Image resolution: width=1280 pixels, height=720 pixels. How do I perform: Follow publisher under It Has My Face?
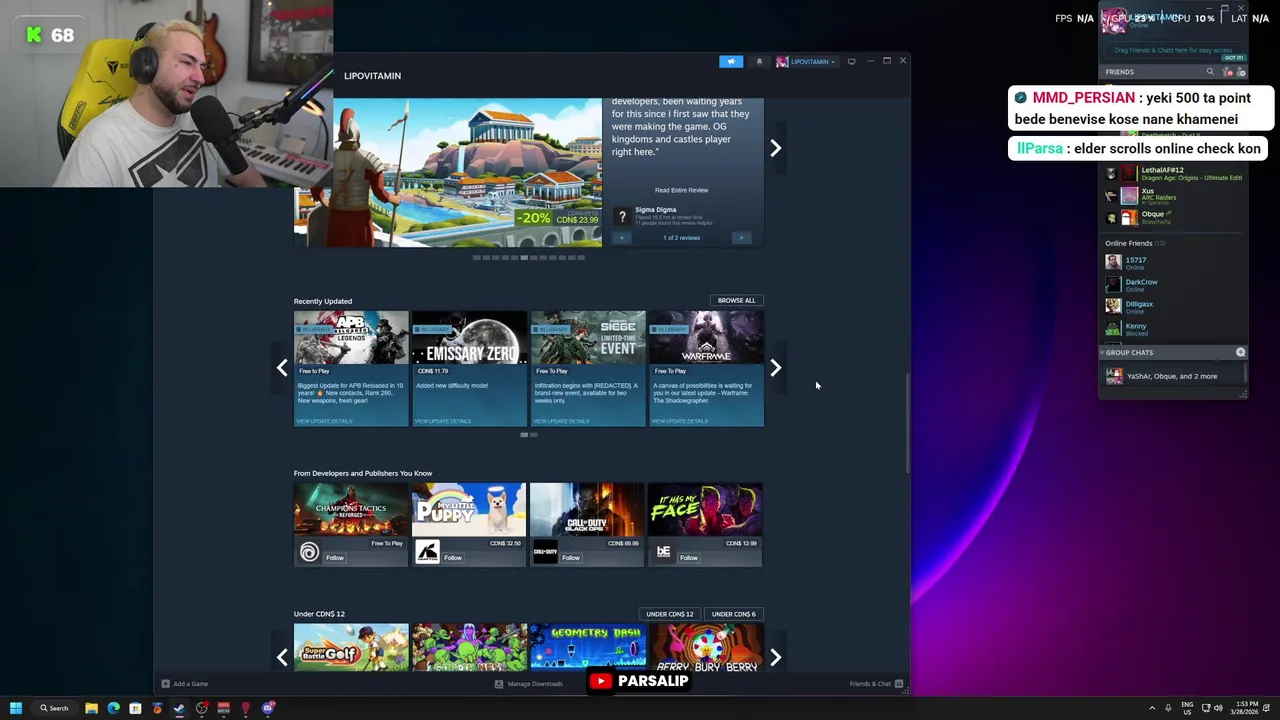(688, 558)
